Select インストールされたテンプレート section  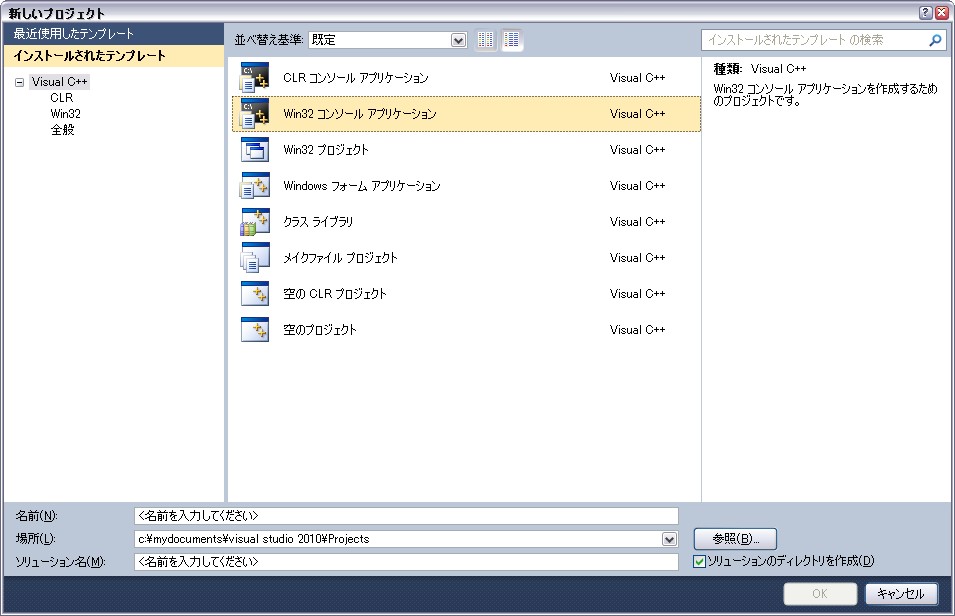[x=113, y=55]
